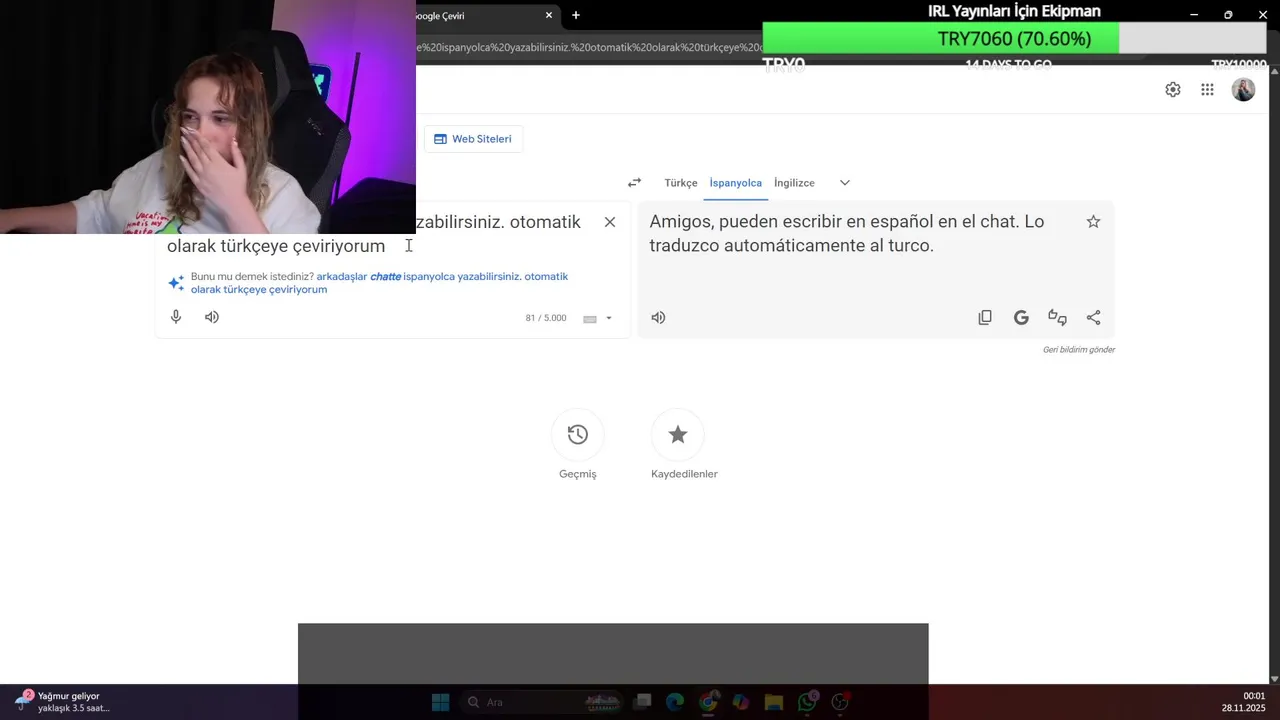Open WhatsApp from taskbar
This screenshot has width=1280, height=720.
coord(807,702)
